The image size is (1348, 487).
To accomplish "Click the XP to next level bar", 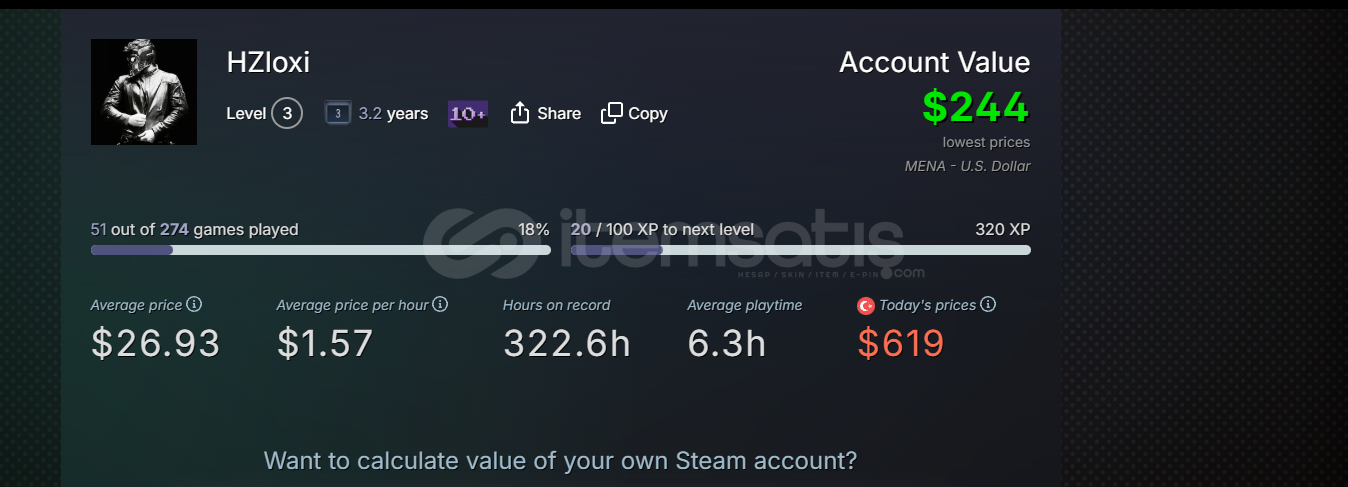I will click(801, 250).
